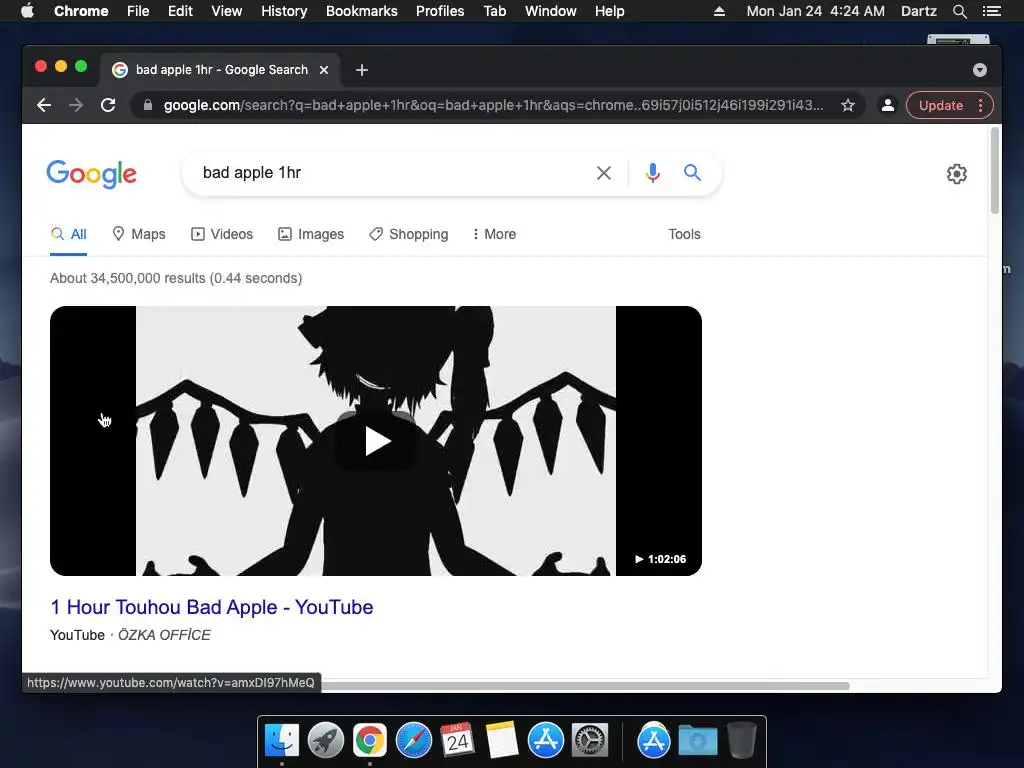Open Downloads folder in the Dock
1024x768 pixels.
[697, 741]
